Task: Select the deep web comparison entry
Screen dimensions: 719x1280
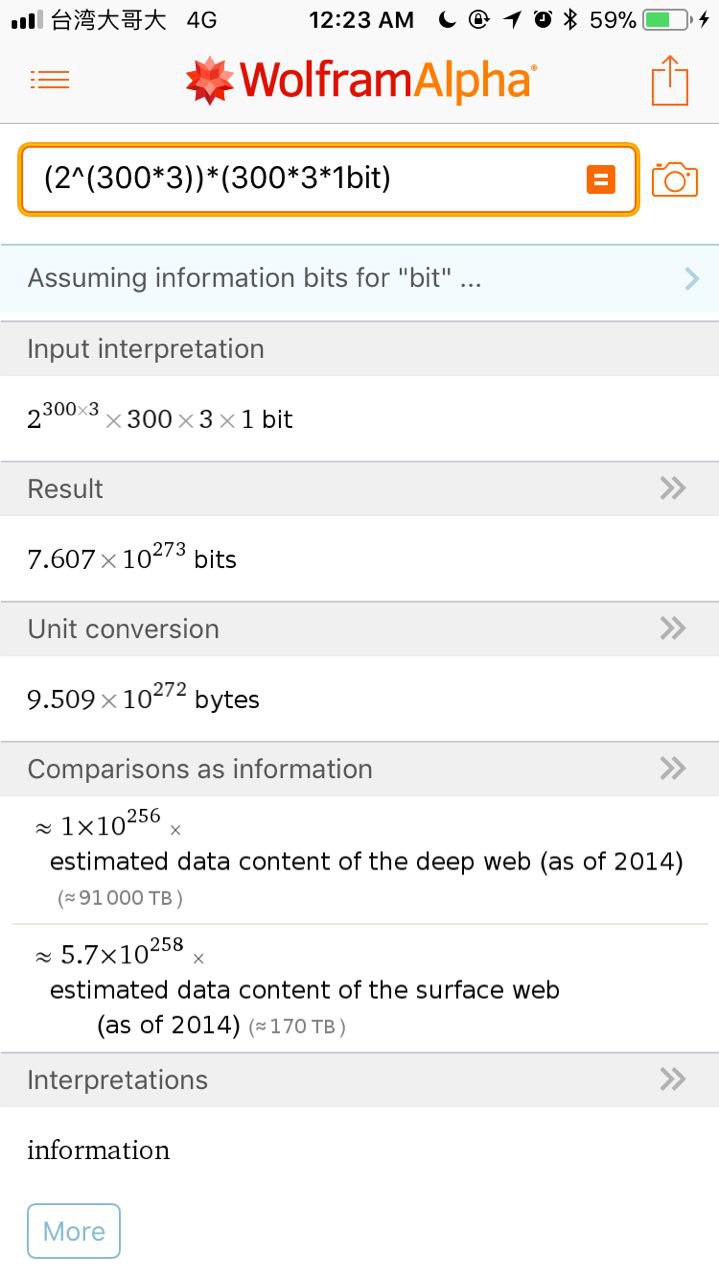Action: click(359, 860)
